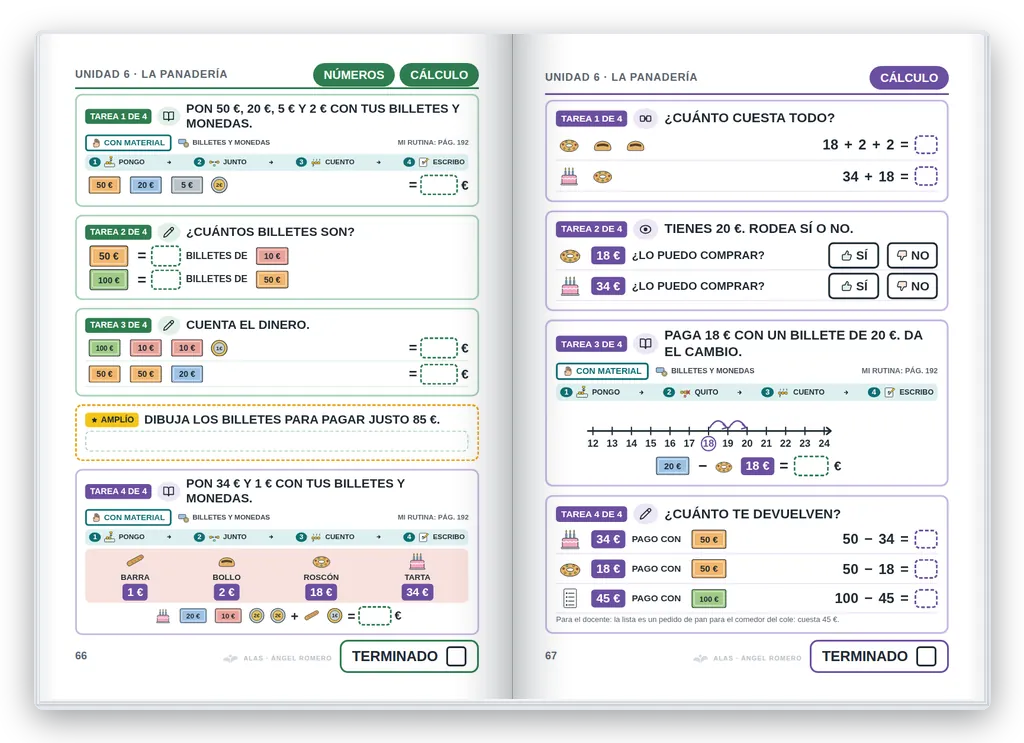Image resolution: width=1024 pixels, height=743 pixels.
Task: Choose NO for the 18 € roscón question
Action: click(x=912, y=255)
